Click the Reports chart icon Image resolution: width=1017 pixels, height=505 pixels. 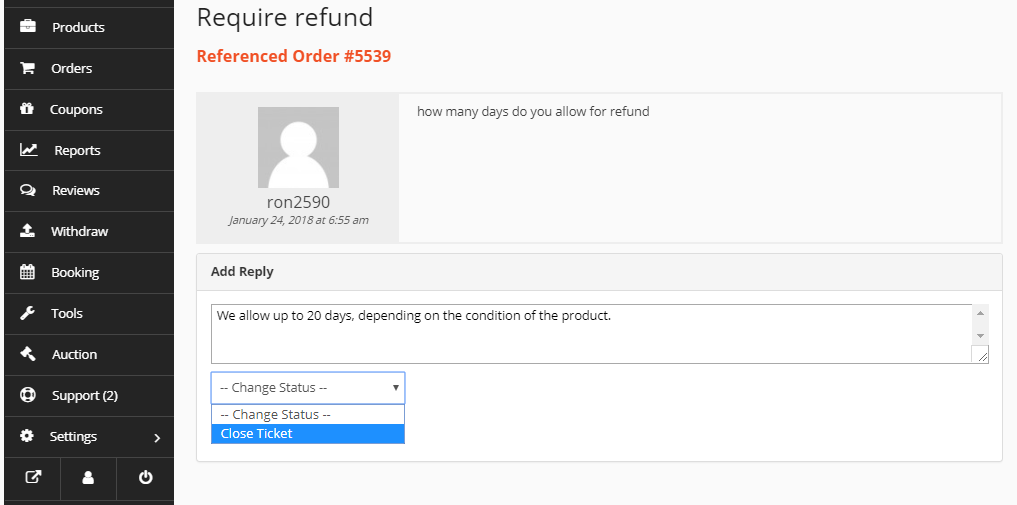click(29, 150)
